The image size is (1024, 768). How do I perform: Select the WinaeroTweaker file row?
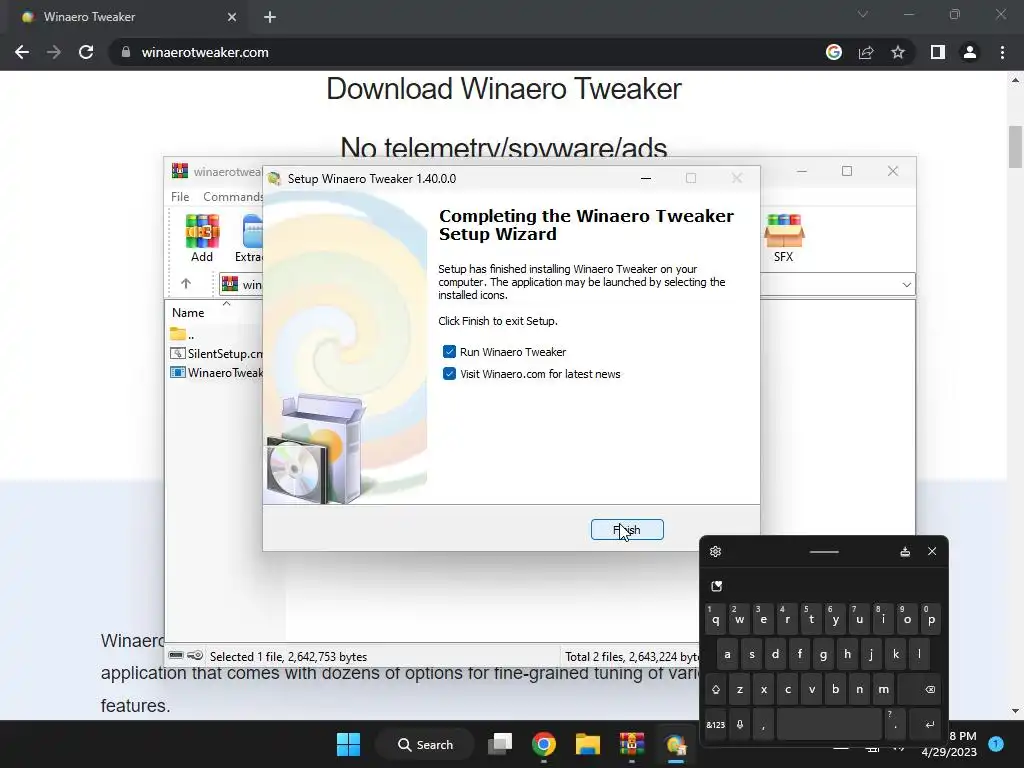tap(216, 372)
